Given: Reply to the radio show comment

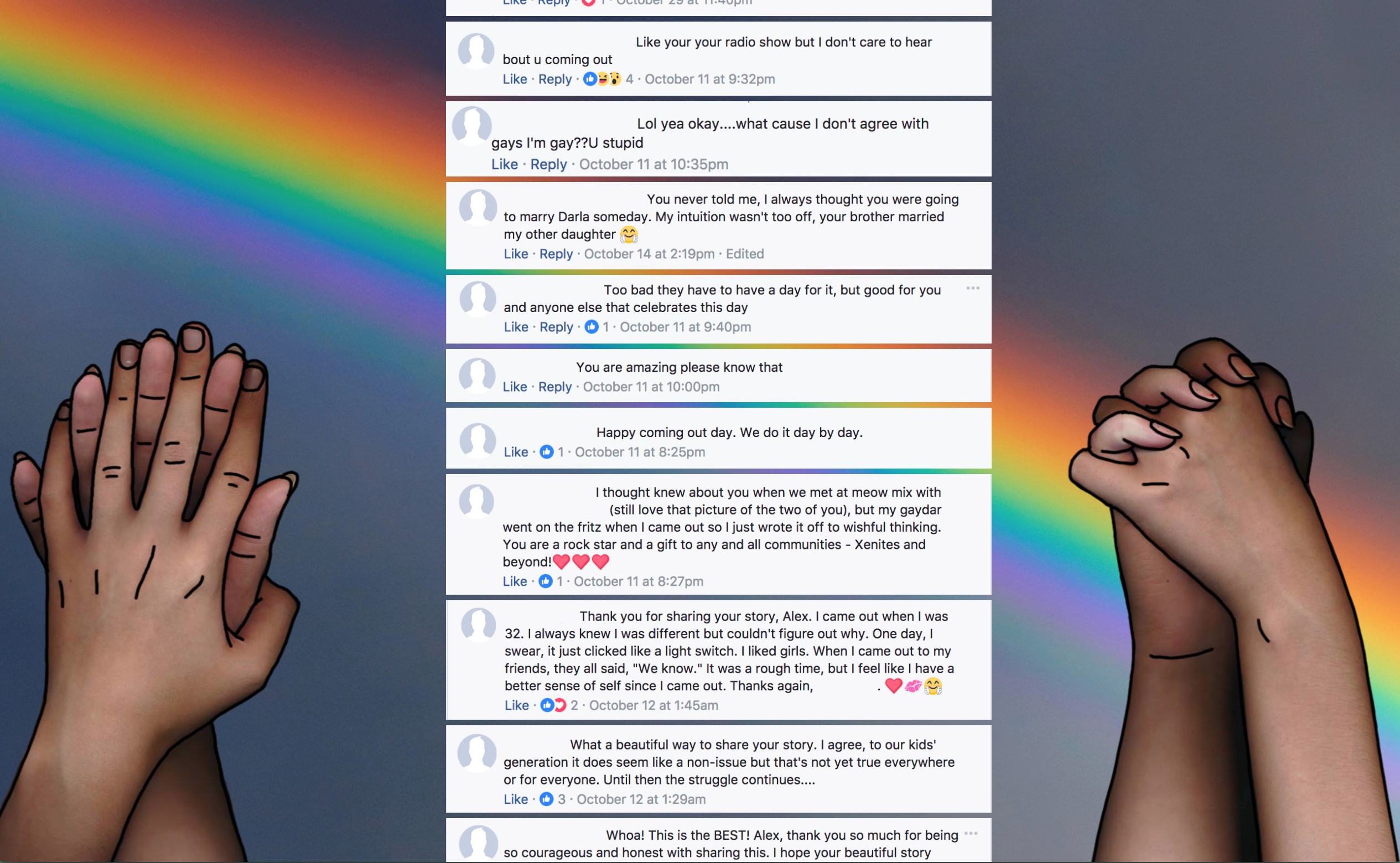Looking at the screenshot, I should 555,79.
